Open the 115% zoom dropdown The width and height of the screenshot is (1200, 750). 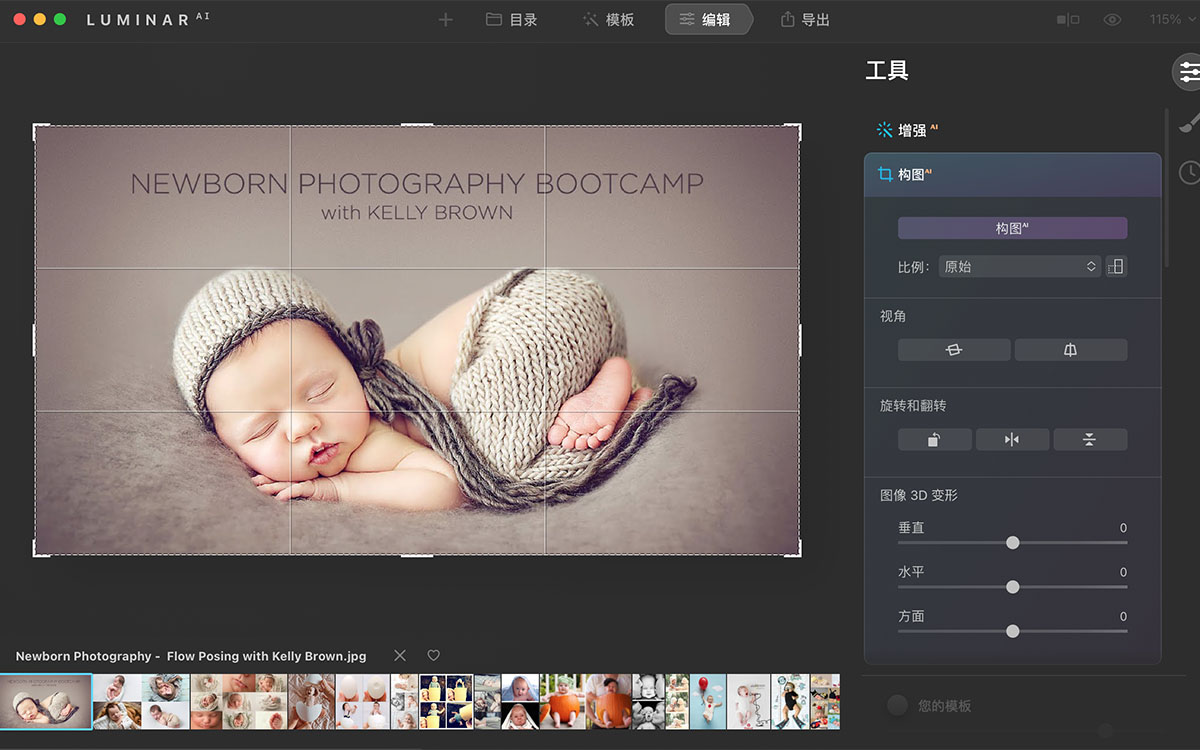tap(1172, 20)
